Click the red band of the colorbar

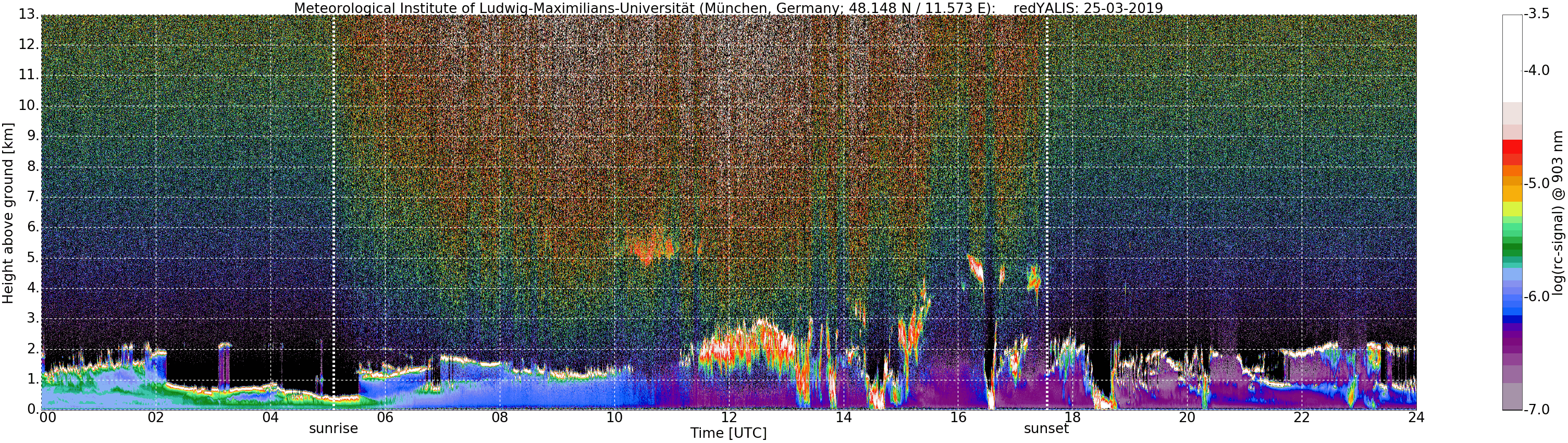[x=1512, y=147]
